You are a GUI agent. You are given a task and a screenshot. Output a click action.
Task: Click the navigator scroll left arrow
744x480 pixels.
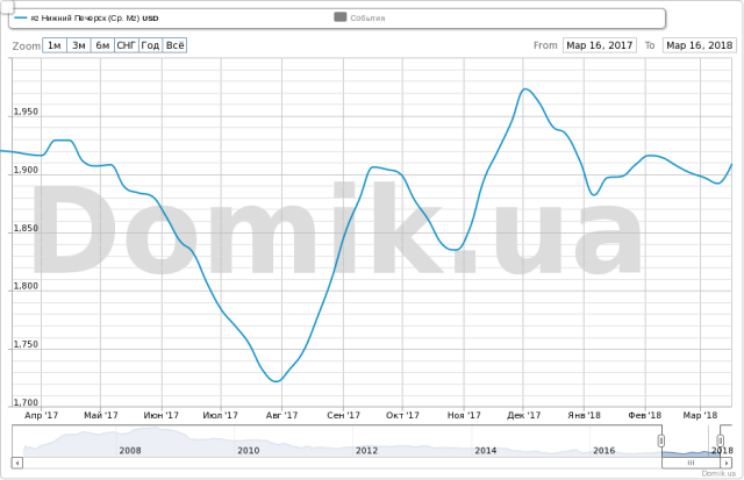tap(18, 462)
